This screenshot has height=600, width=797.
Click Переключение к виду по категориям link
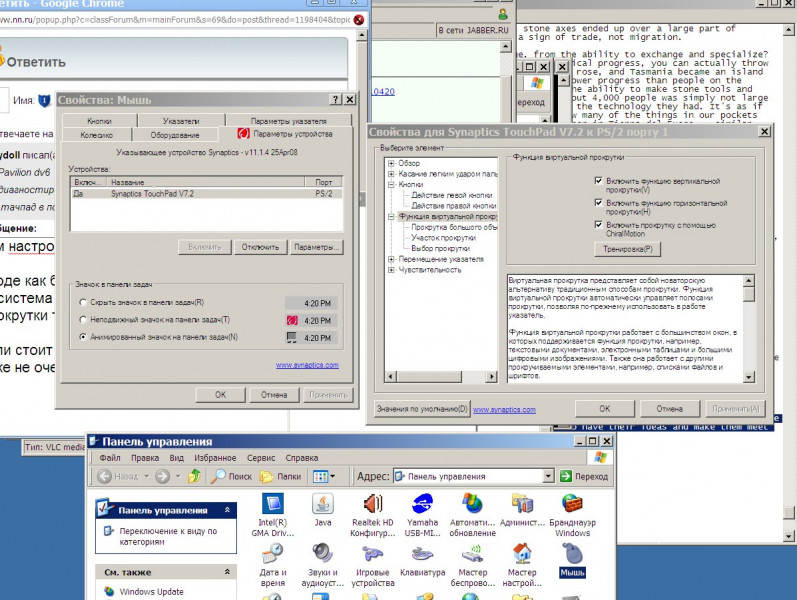coord(168,536)
